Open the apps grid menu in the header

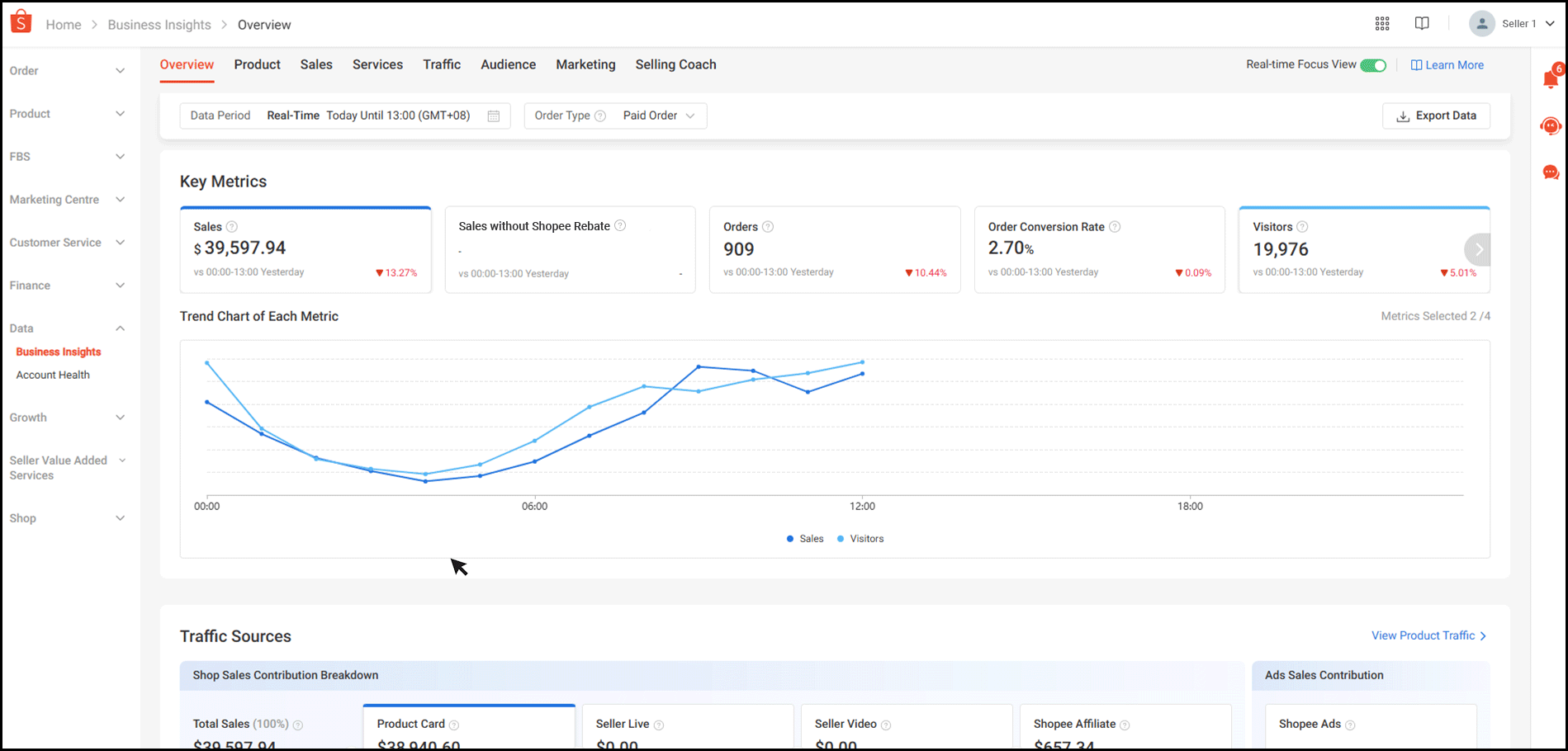[x=1381, y=23]
